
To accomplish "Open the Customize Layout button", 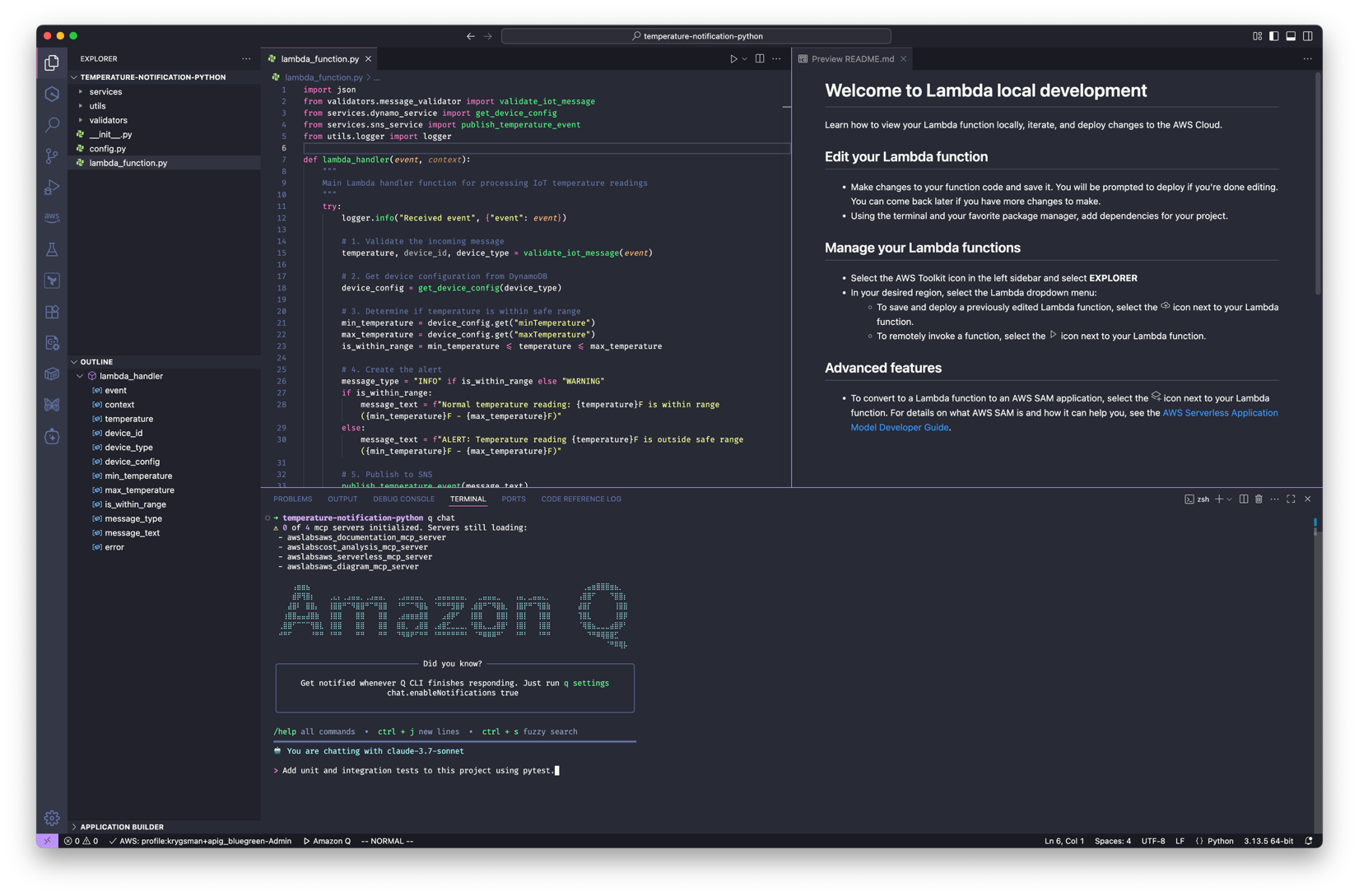I will click(x=1257, y=36).
